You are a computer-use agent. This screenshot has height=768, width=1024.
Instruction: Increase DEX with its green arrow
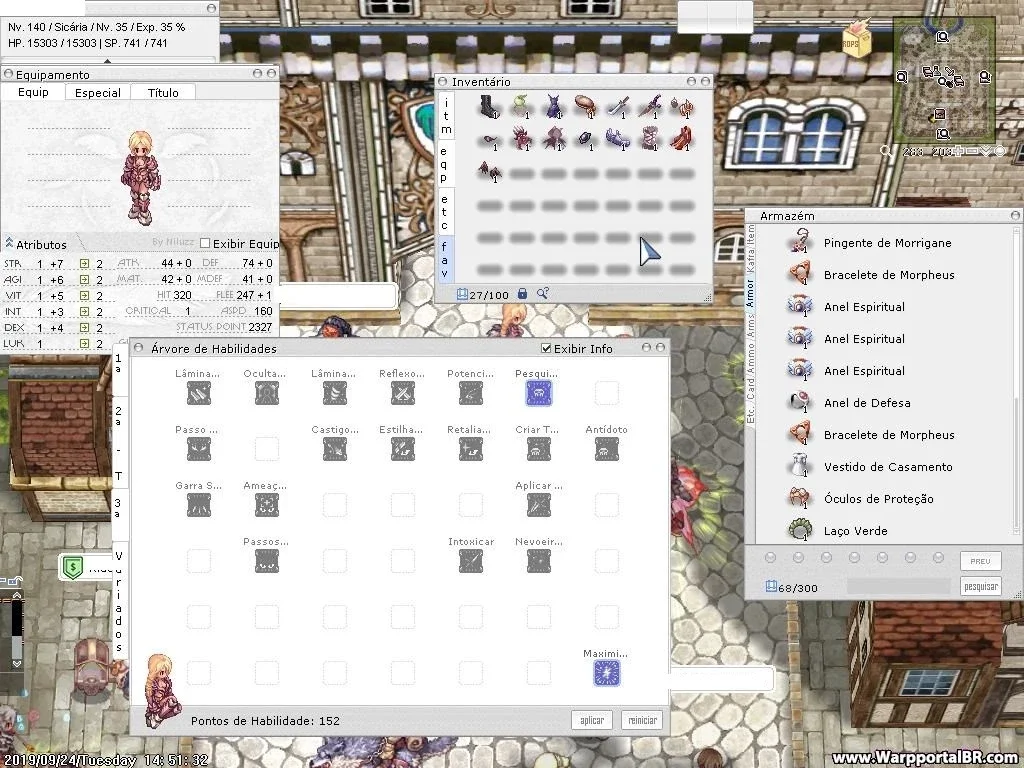(84, 327)
